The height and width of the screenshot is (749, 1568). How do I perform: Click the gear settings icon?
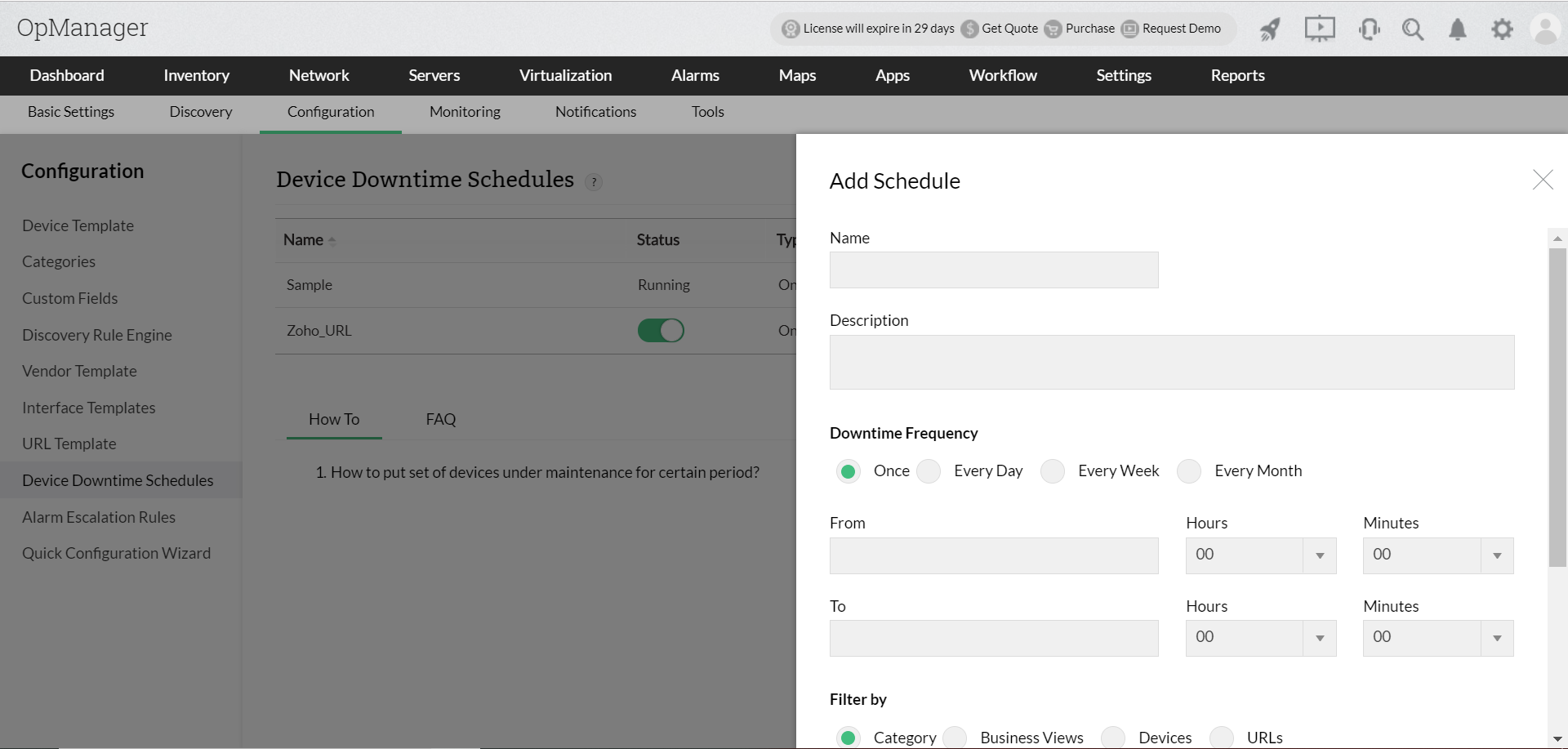point(1502,29)
